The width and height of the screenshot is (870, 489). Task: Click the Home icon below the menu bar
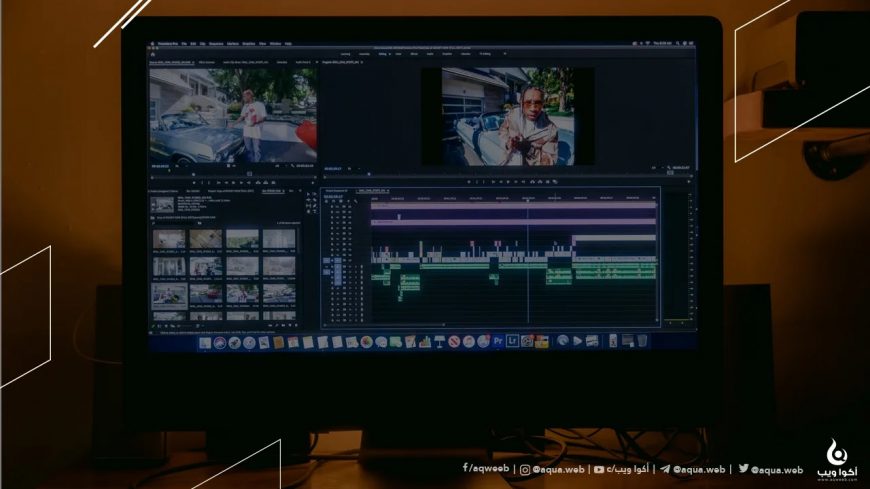[153, 54]
